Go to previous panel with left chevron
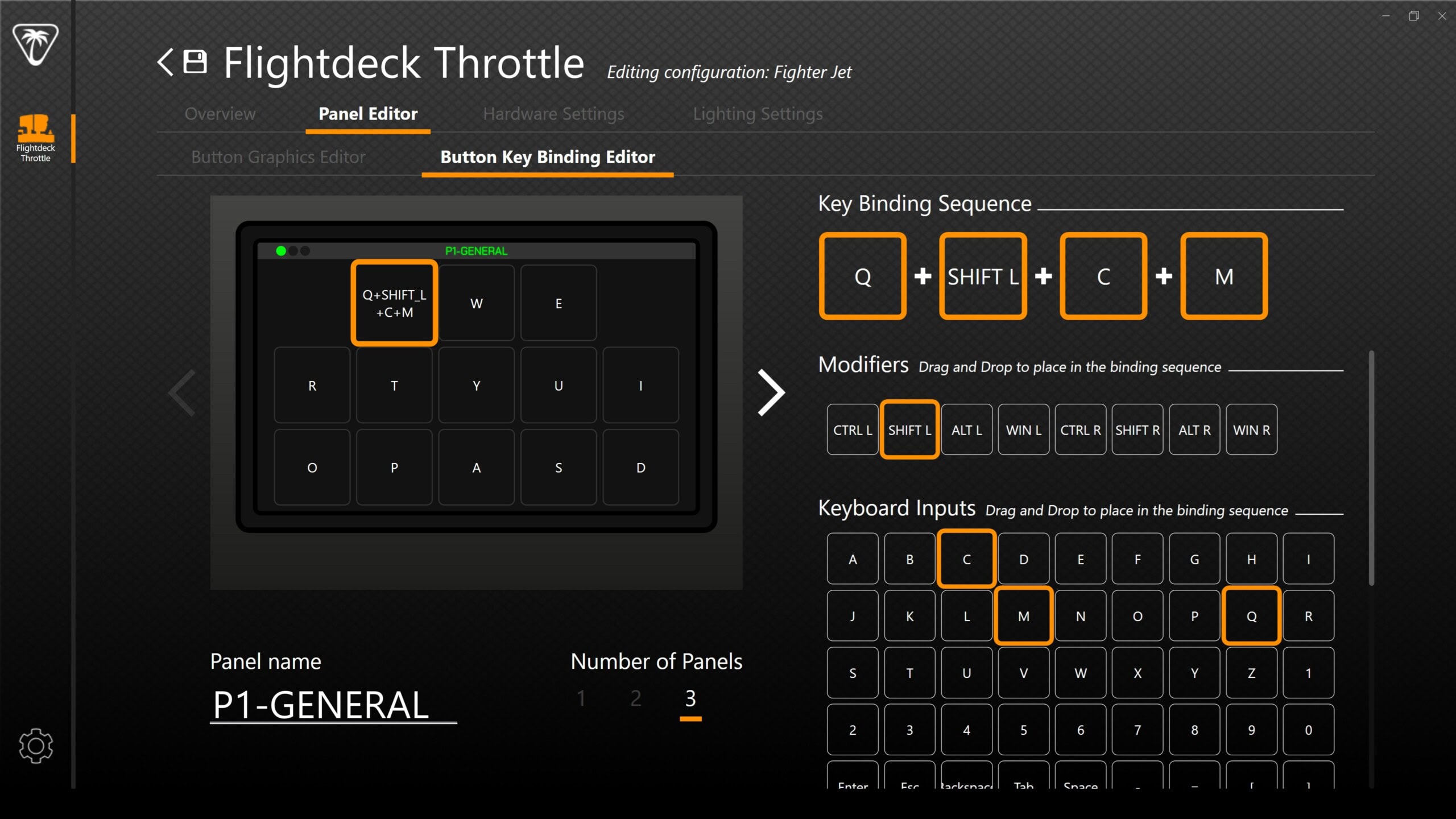 click(x=183, y=392)
